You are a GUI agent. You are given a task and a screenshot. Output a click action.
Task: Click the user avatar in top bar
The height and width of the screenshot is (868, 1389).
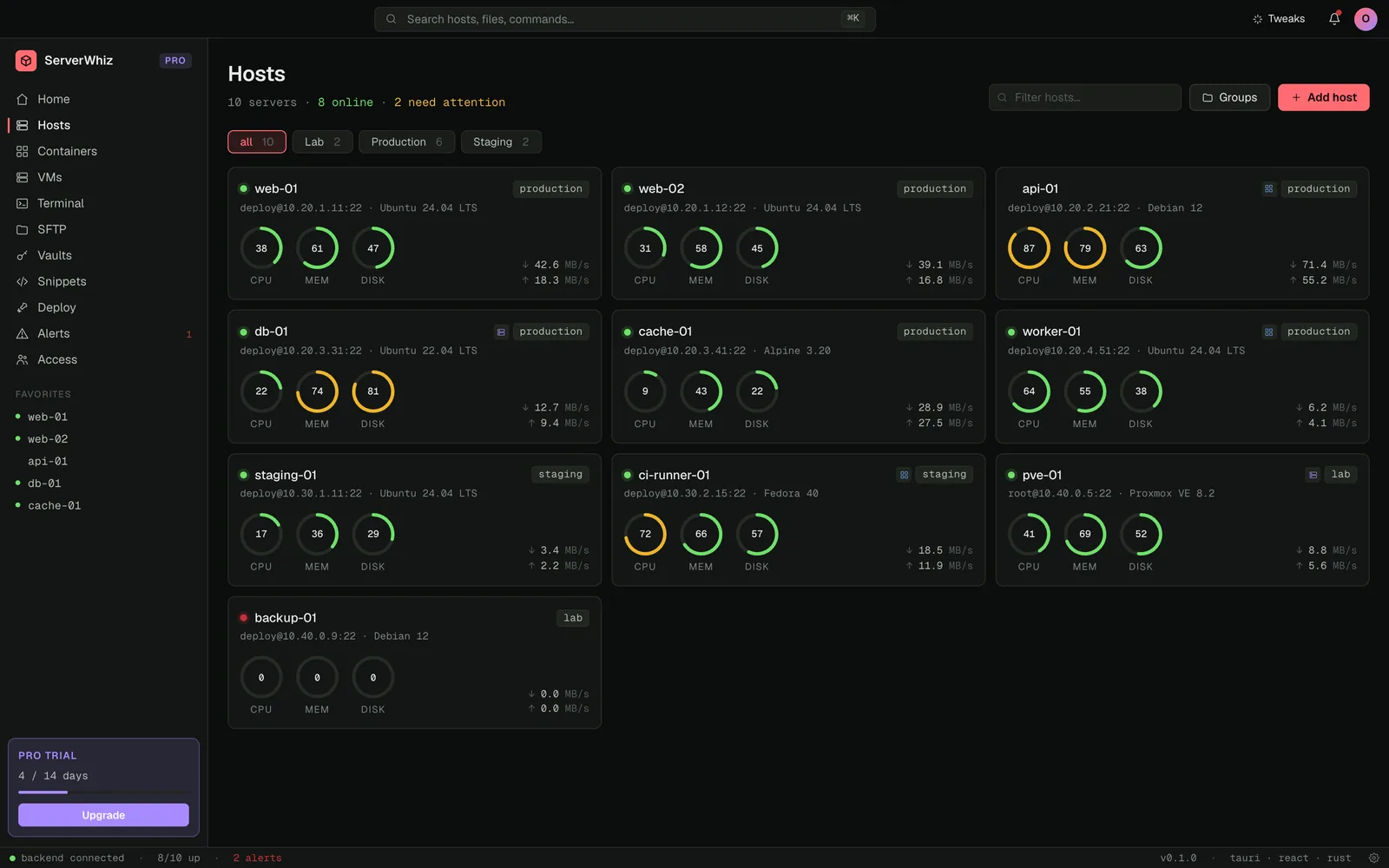pos(1366,18)
